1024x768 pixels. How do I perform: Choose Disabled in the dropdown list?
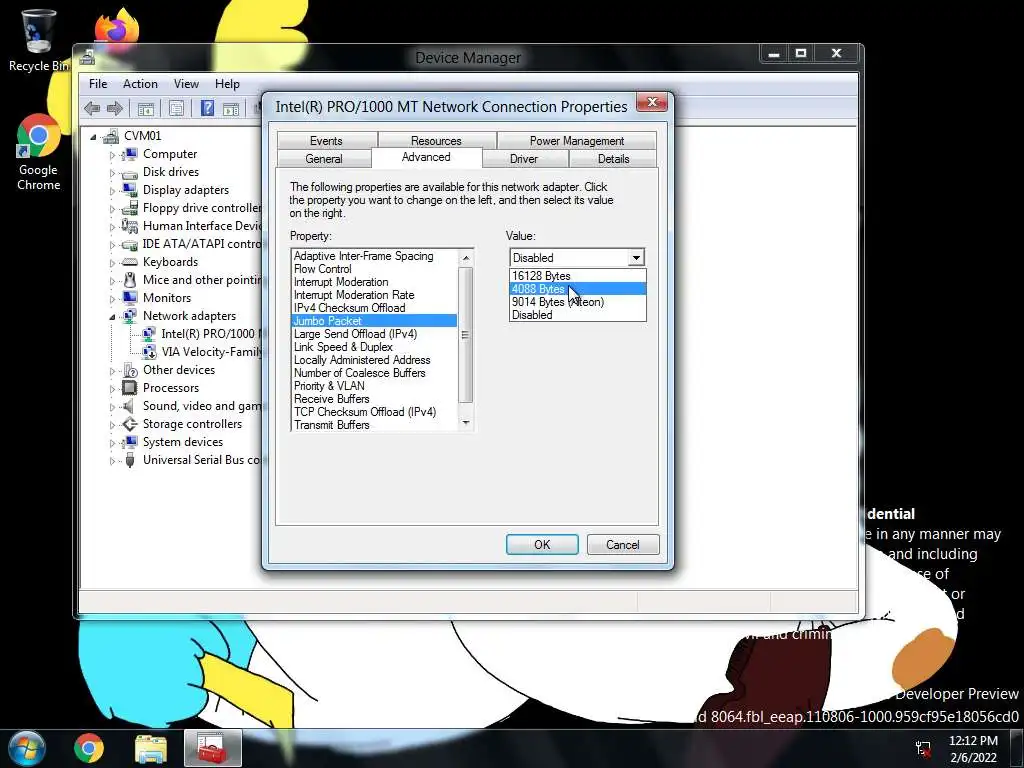pyautogui.click(x=577, y=315)
